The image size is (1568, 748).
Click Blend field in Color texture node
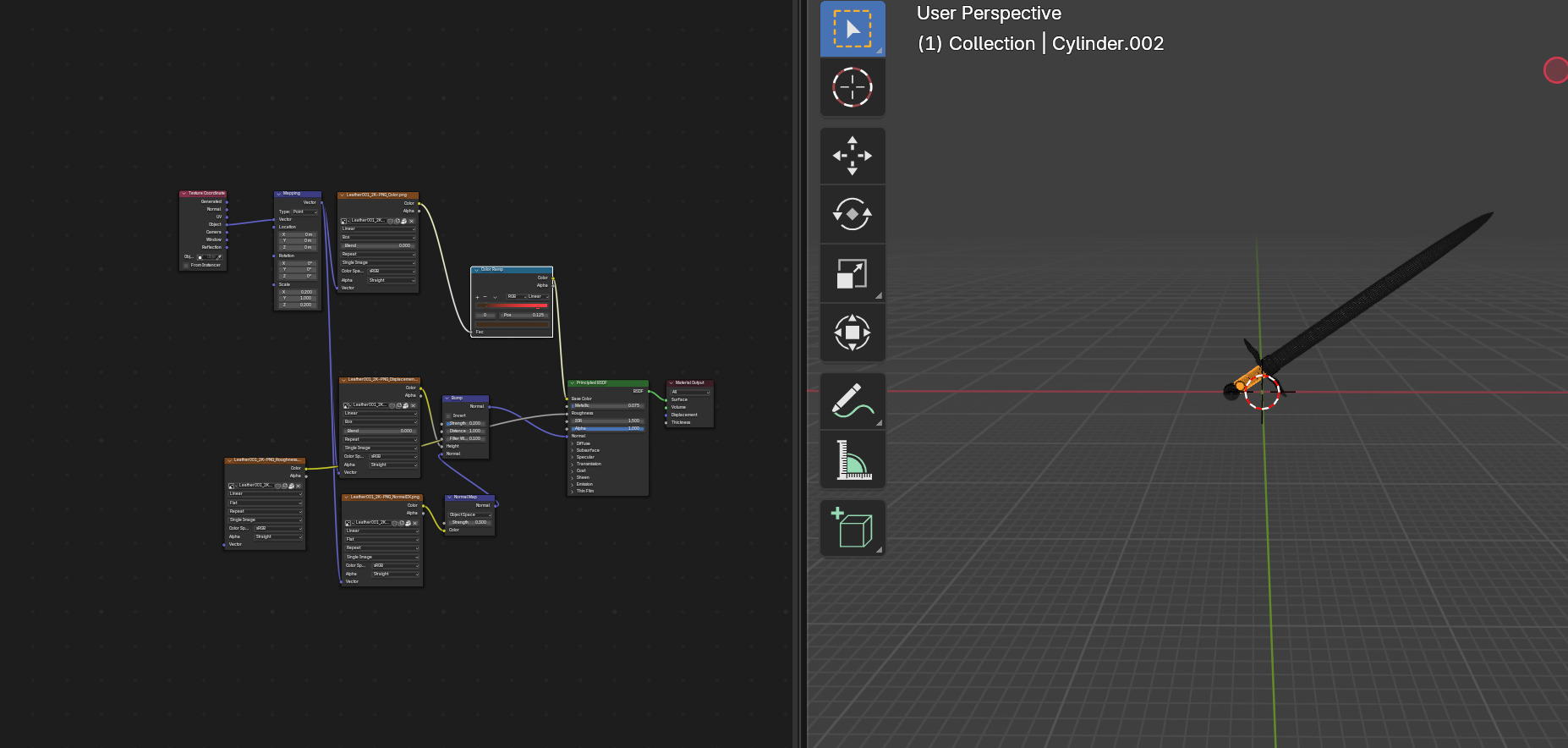(x=378, y=245)
